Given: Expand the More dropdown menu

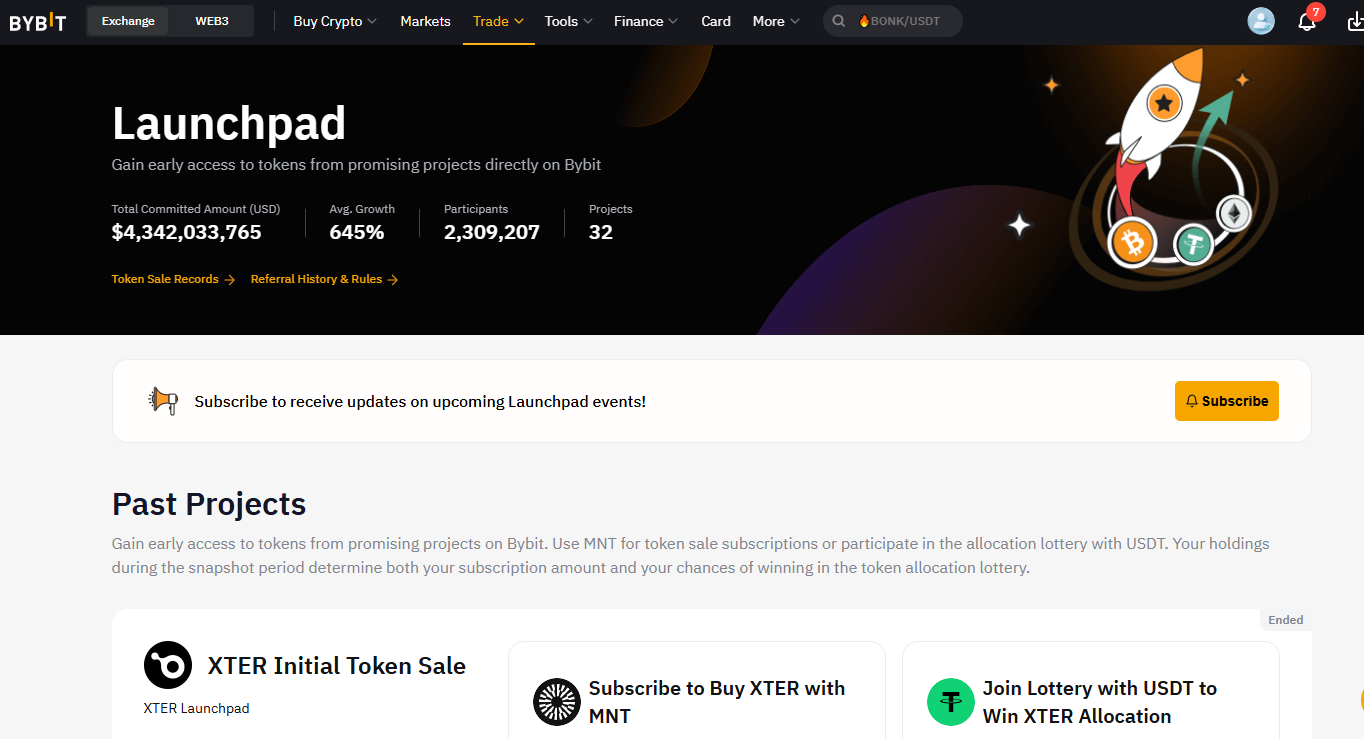Looking at the screenshot, I should (x=776, y=21).
